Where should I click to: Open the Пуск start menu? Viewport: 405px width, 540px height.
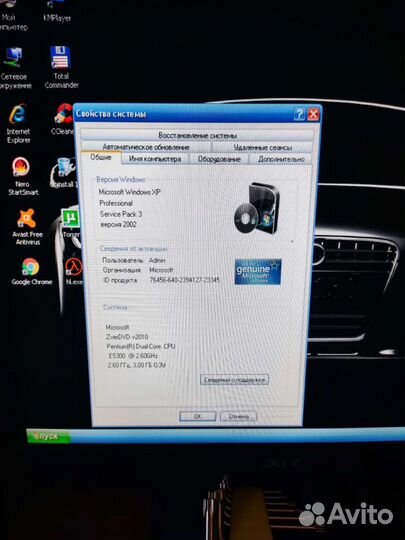pos(48,436)
